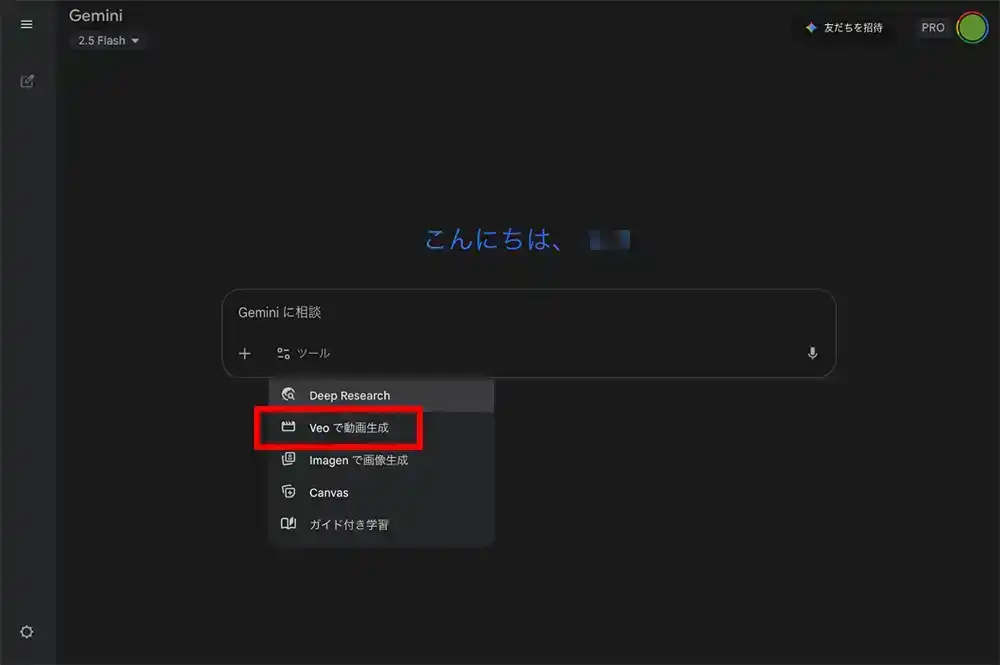Click the Canvas icon in tools list
1000x665 pixels.
tap(289, 492)
